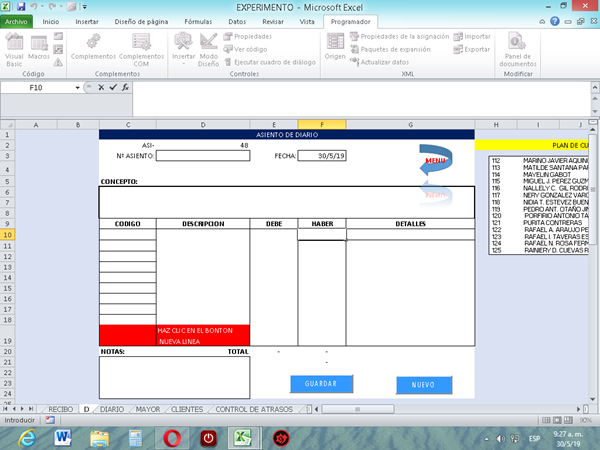Image resolution: width=600 pixels, height=450 pixels.
Task: Confirm entry with checkmark icon
Action: point(113,88)
